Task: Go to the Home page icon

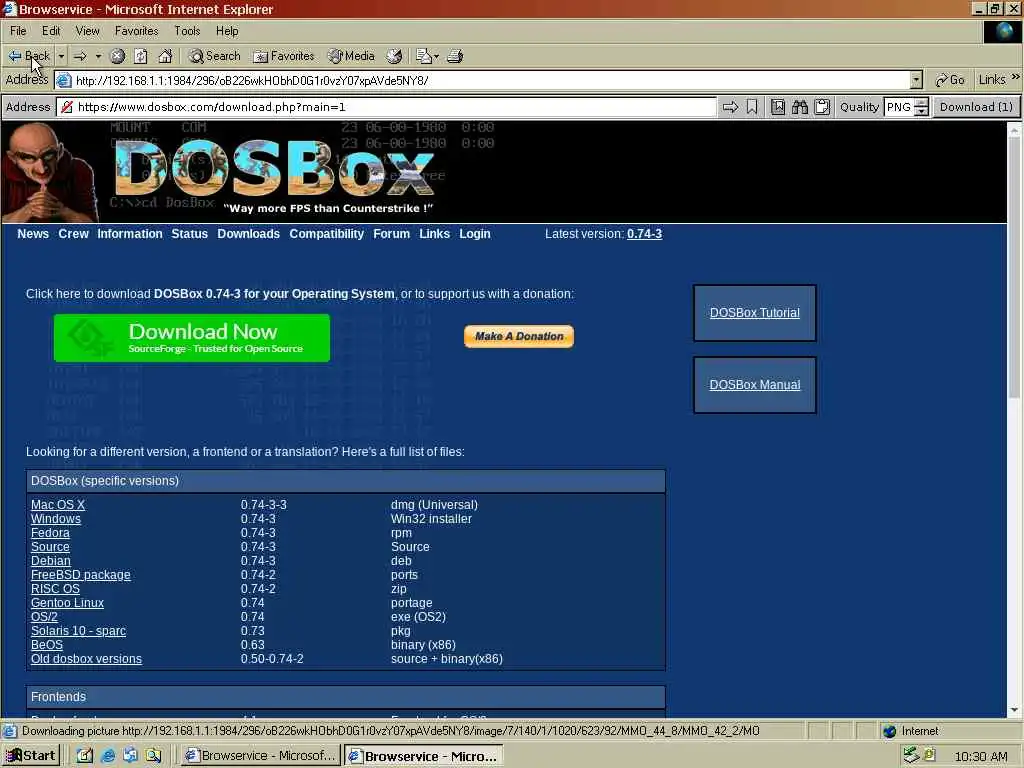Action: click(165, 56)
